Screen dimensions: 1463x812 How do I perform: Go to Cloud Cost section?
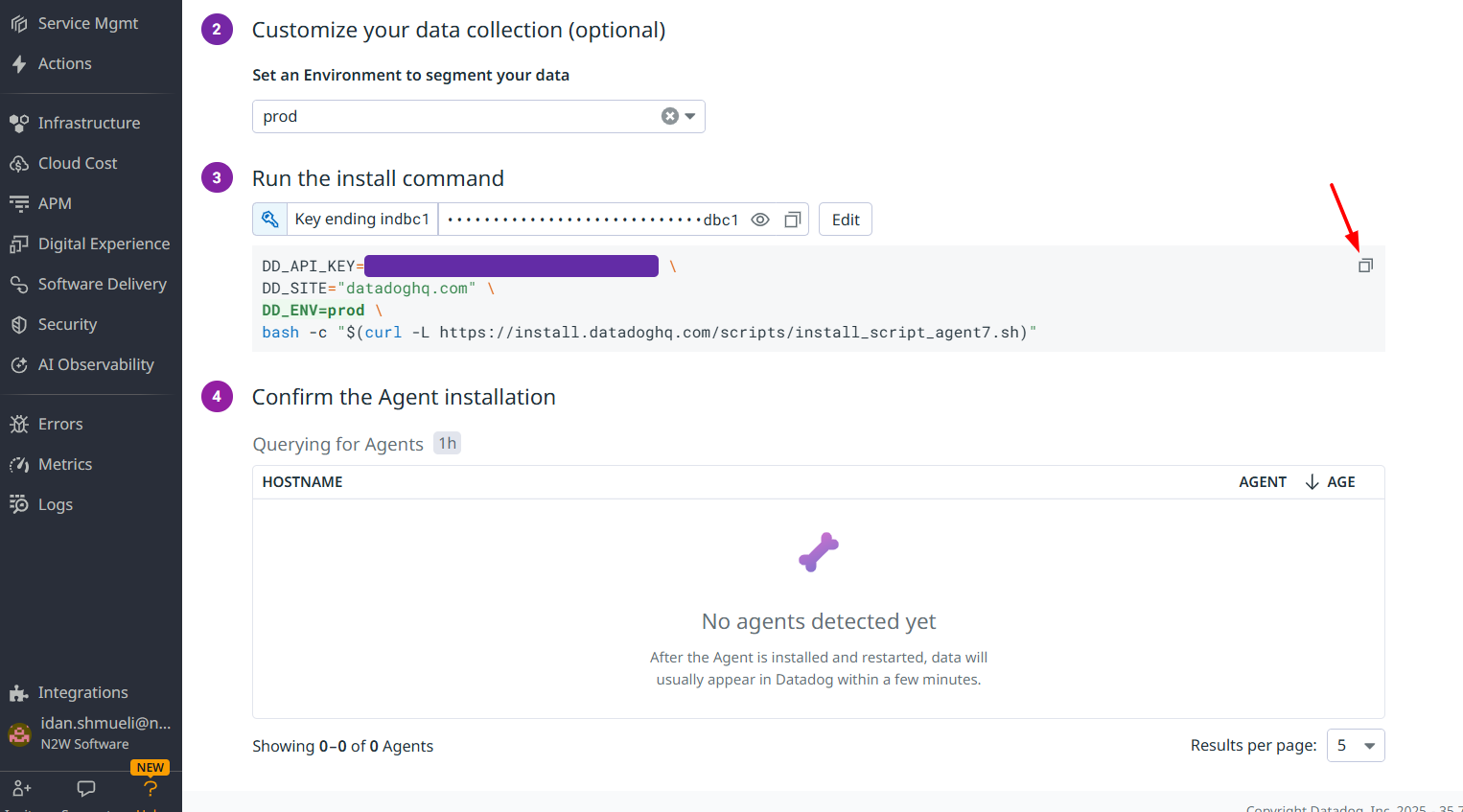tap(77, 163)
